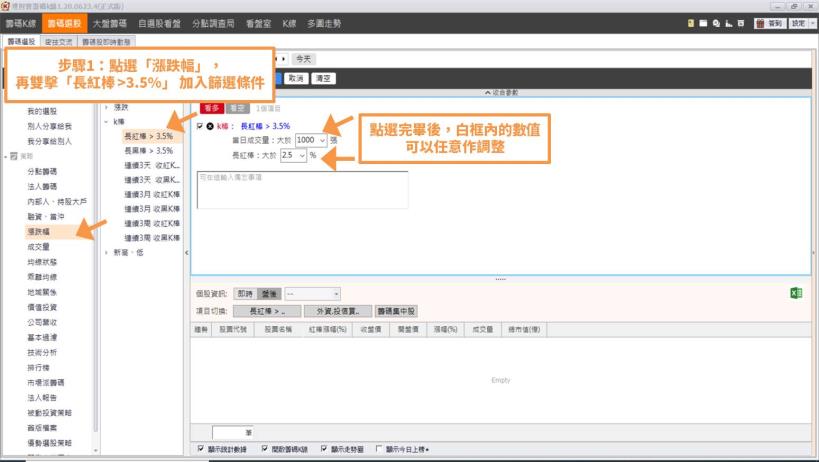Select 法人籌碼 in the left category list
The height and width of the screenshot is (462, 819).
coord(42,186)
